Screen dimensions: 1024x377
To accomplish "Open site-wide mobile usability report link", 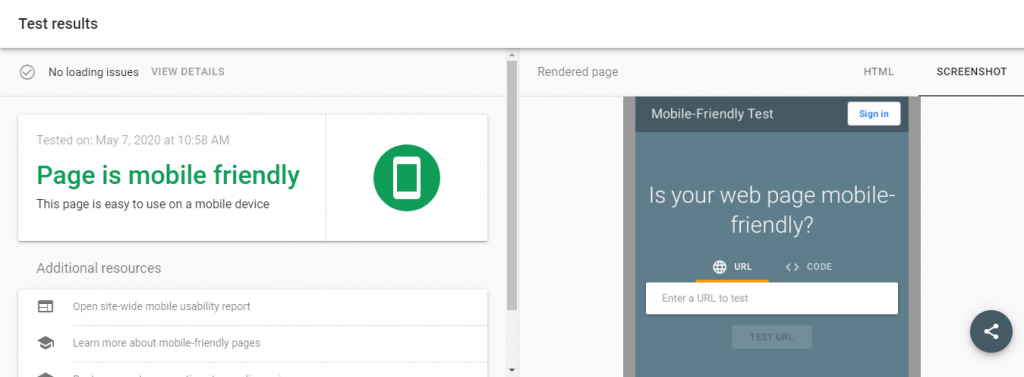I will [161, 306].
